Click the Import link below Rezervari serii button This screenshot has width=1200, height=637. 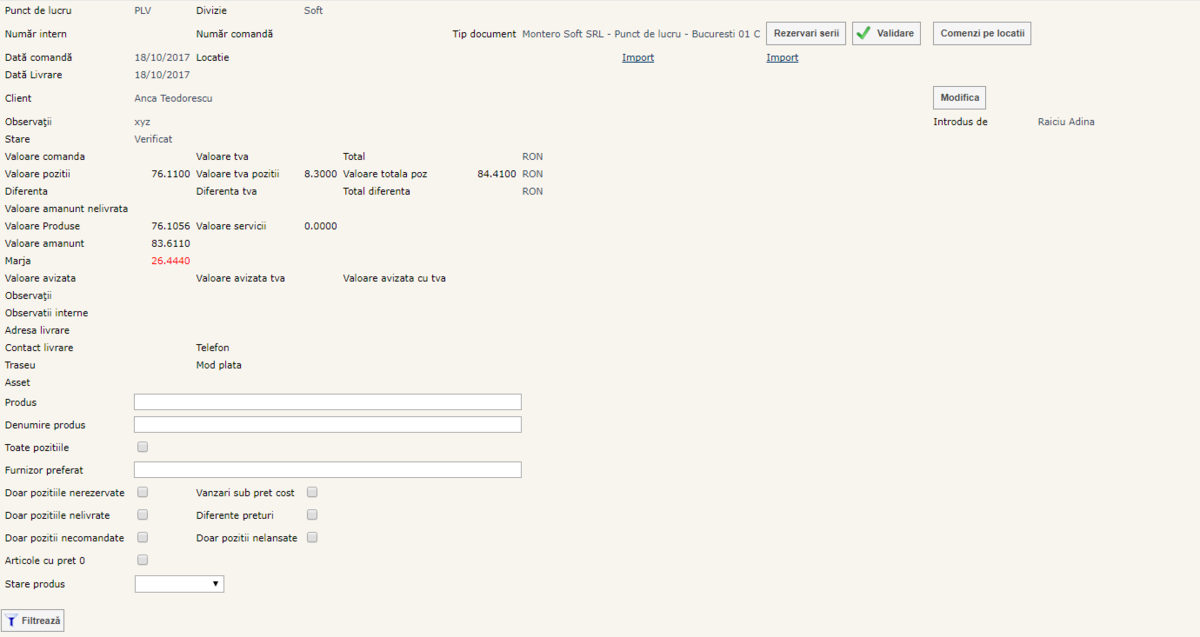point(782,58)
